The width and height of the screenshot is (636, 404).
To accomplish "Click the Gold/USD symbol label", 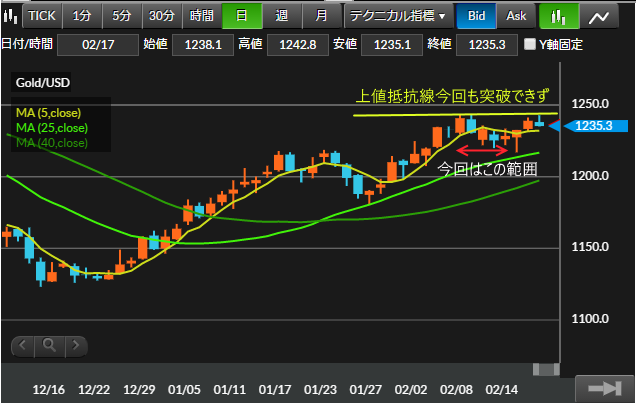I will click(43, 83).
